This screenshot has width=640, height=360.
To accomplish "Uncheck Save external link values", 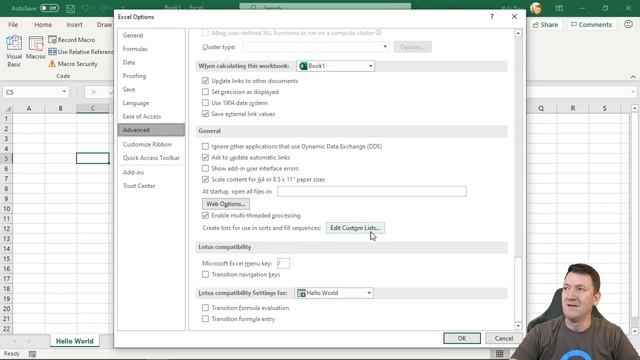I will (x=205, y=114).
